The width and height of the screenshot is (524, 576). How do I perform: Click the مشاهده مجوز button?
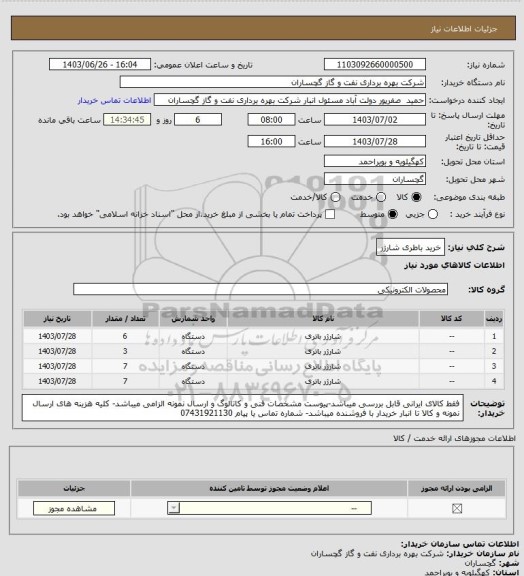pyautogui.click(x=73, y=508)
